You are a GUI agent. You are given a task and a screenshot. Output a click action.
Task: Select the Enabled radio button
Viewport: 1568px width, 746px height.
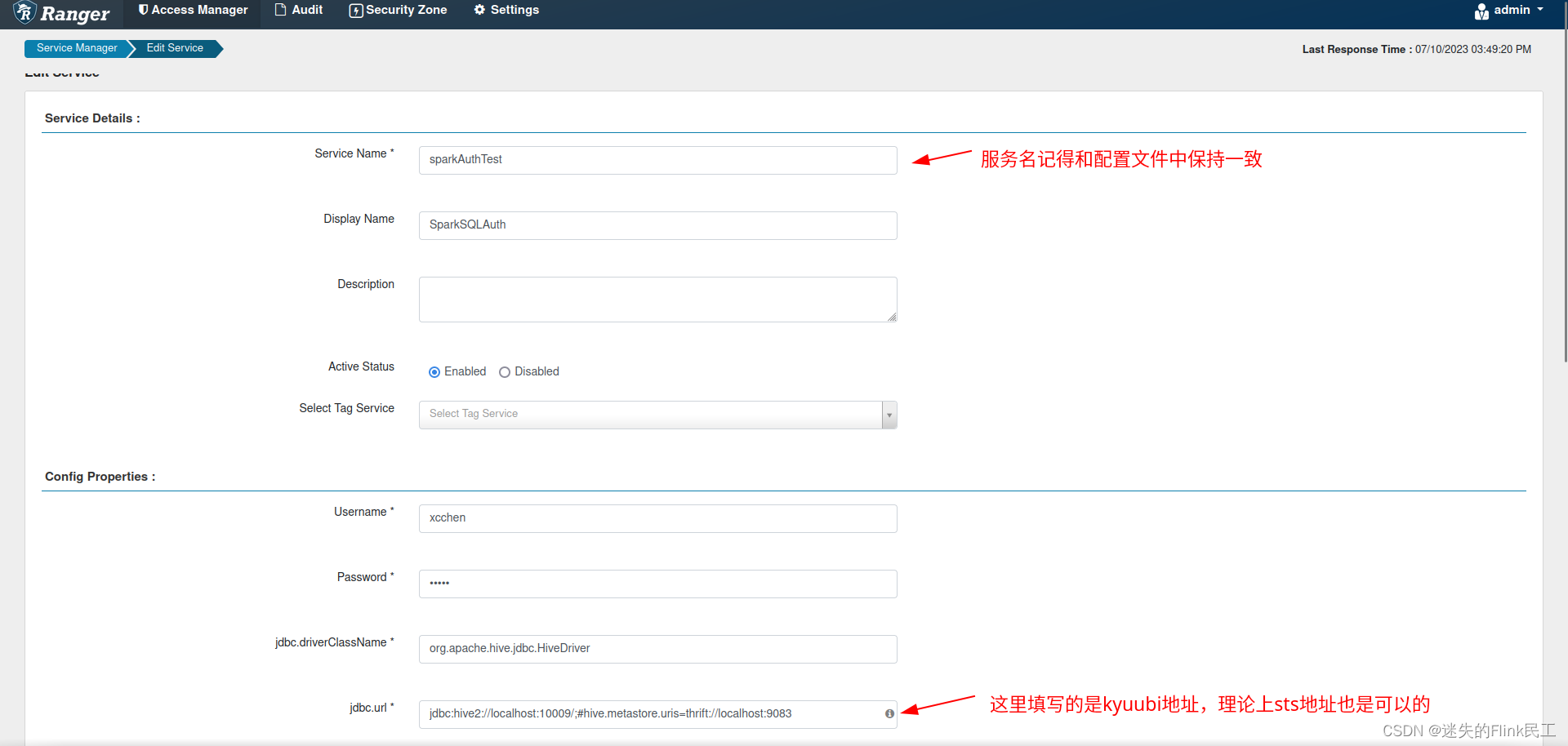pos(434,372)
